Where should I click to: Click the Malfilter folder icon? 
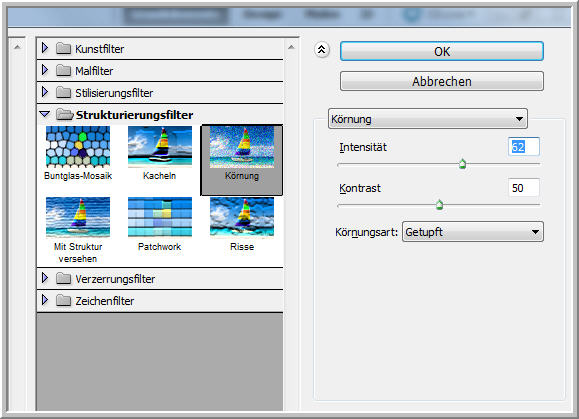pos(64,71)
